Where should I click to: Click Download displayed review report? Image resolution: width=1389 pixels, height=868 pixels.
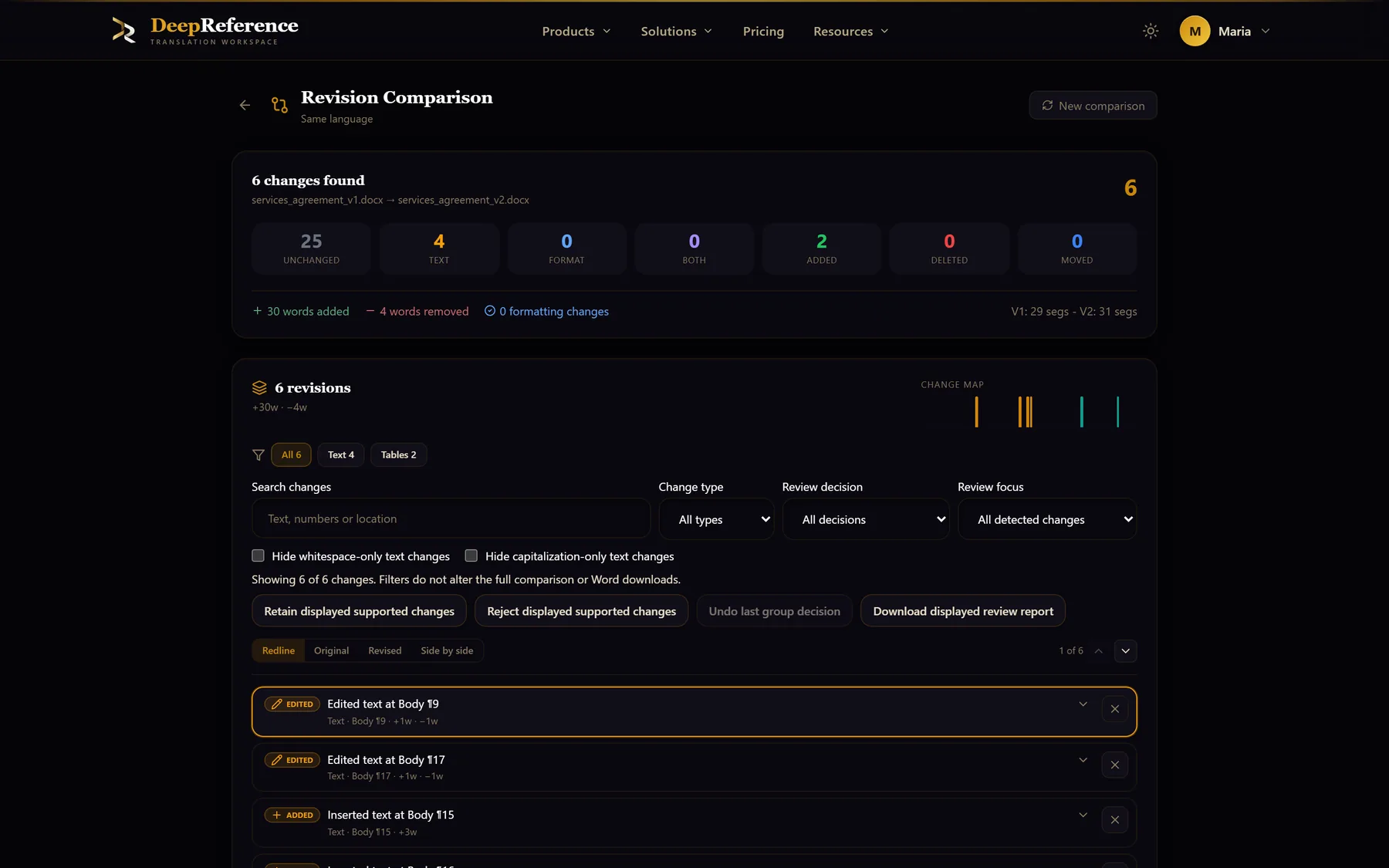coord(963,611)
